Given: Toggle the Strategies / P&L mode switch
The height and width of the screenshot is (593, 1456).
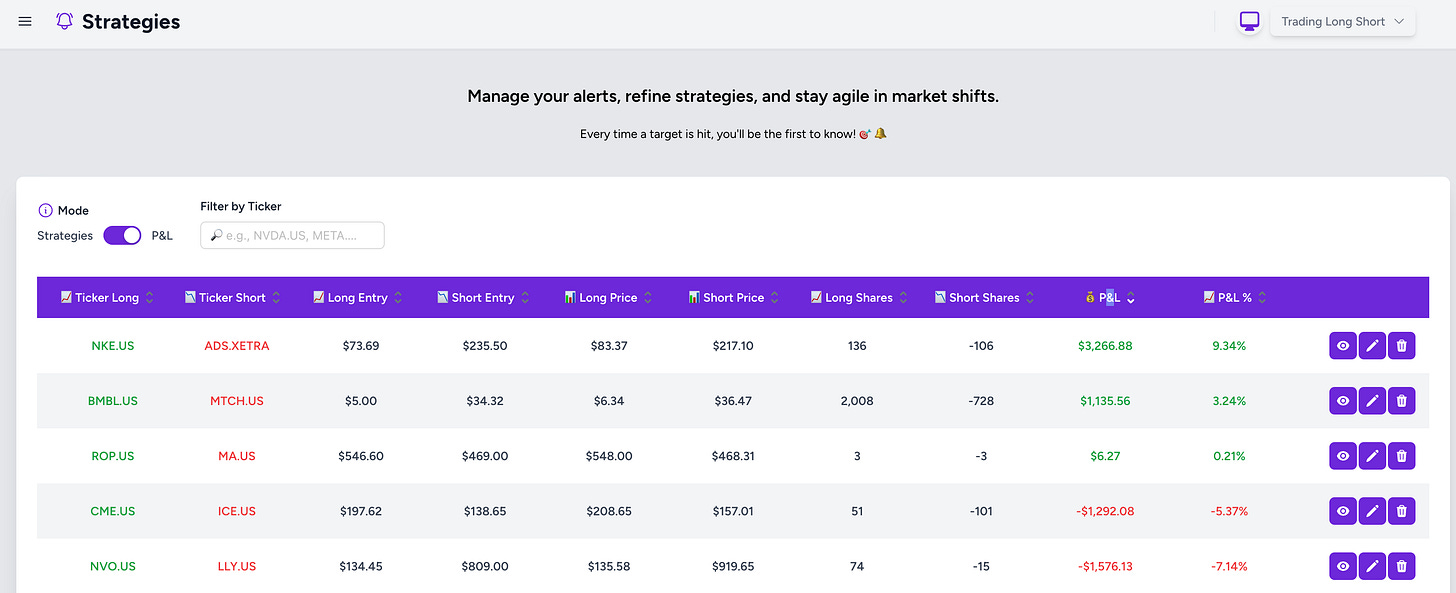Looking at the screenshot, I should [x=122, y=235].
